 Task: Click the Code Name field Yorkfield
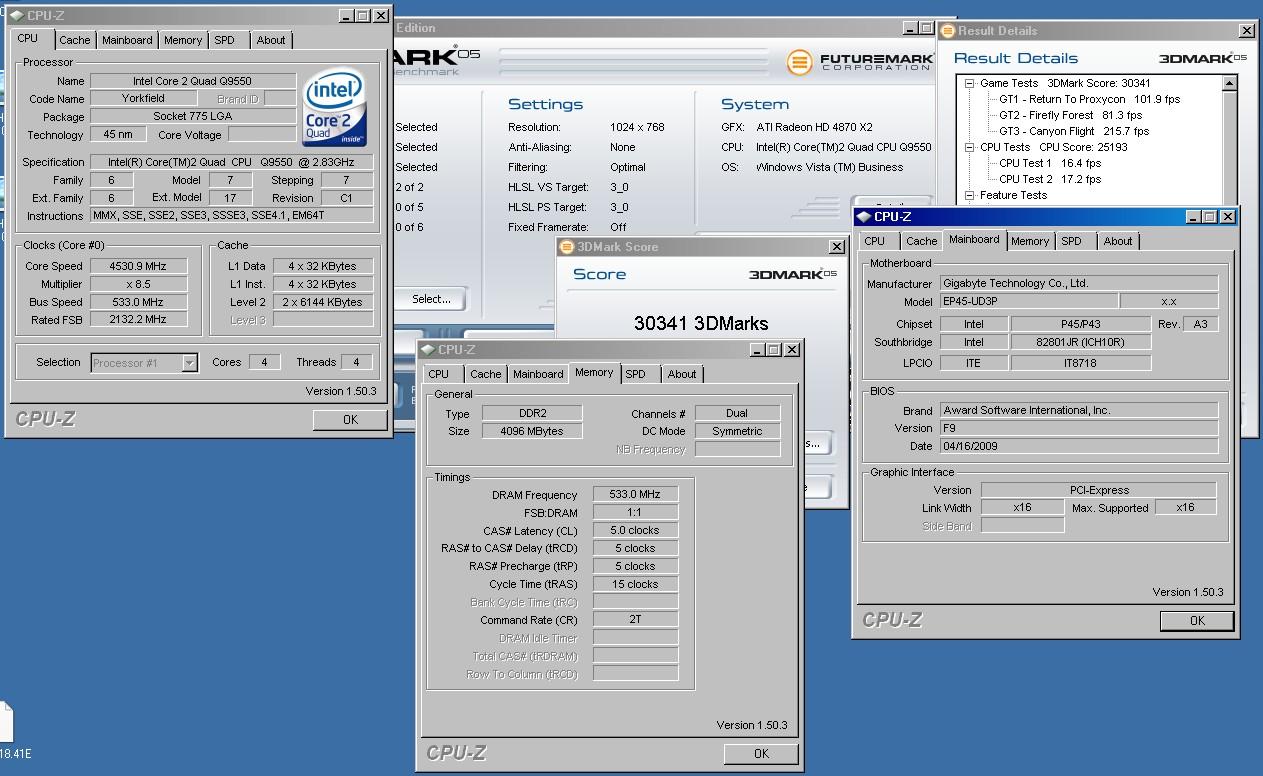(x=143, y=99)
